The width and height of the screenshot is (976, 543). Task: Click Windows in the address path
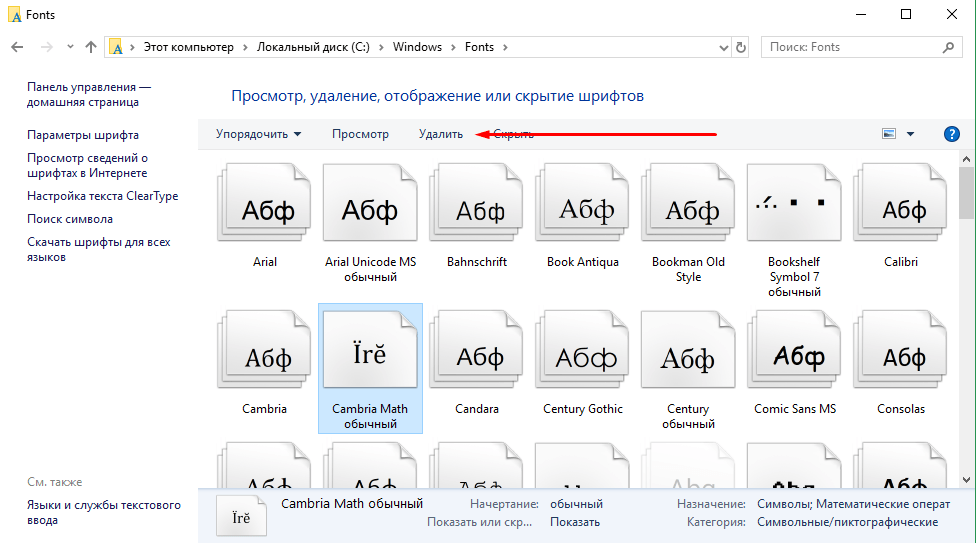417,47
